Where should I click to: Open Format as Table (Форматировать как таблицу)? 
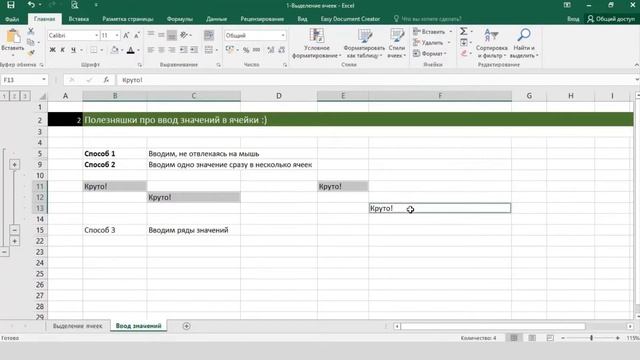(364, 43)
